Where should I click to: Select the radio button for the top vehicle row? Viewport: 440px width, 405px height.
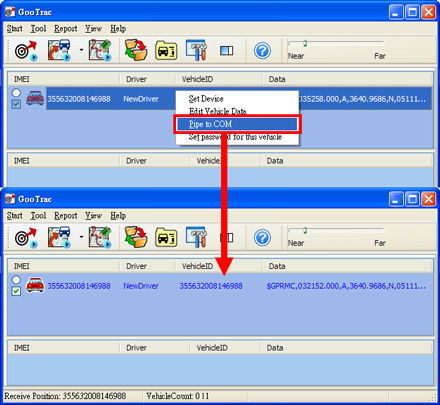(16, 93)
